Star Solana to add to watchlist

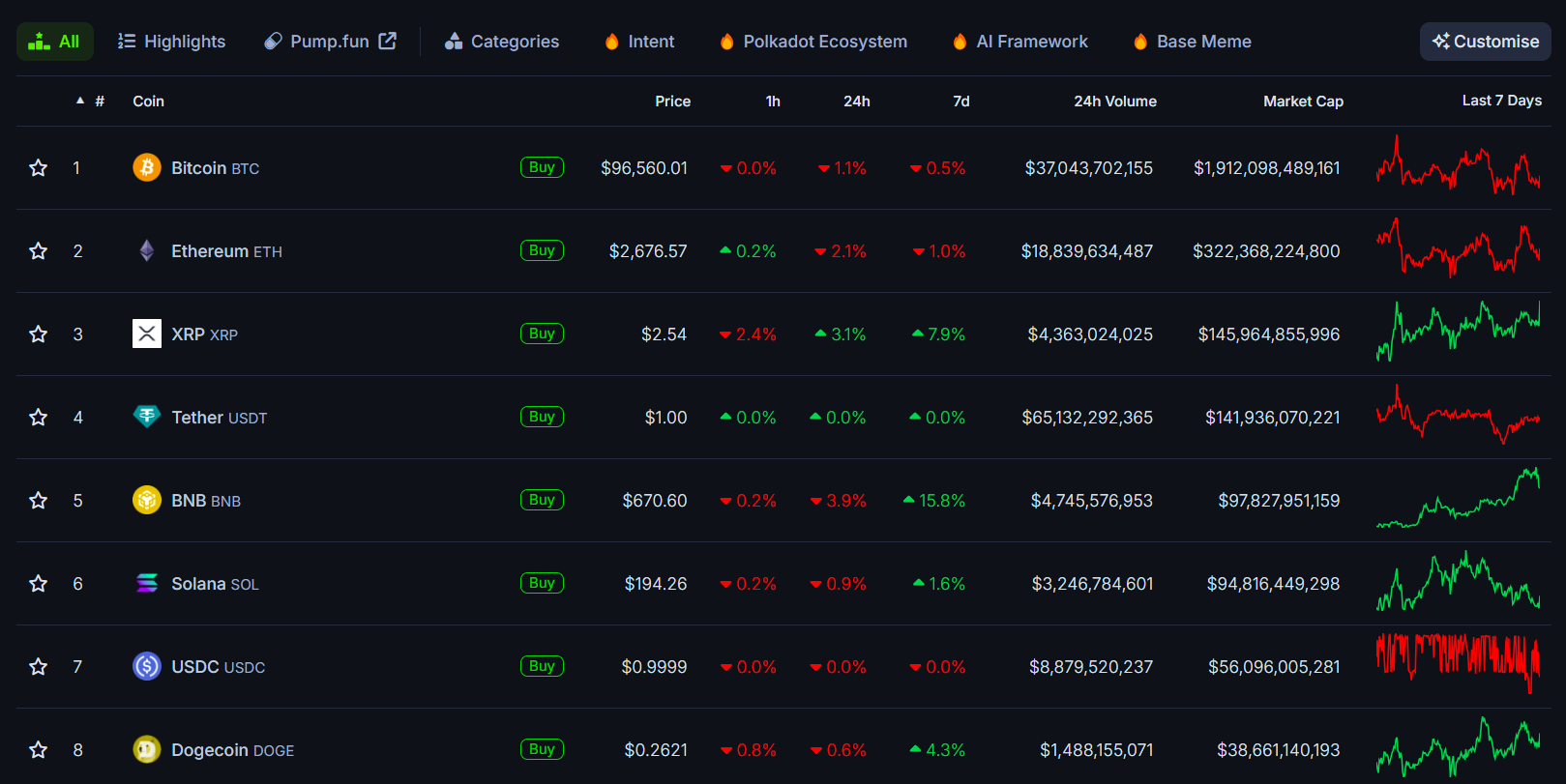(x=39, y=584)
